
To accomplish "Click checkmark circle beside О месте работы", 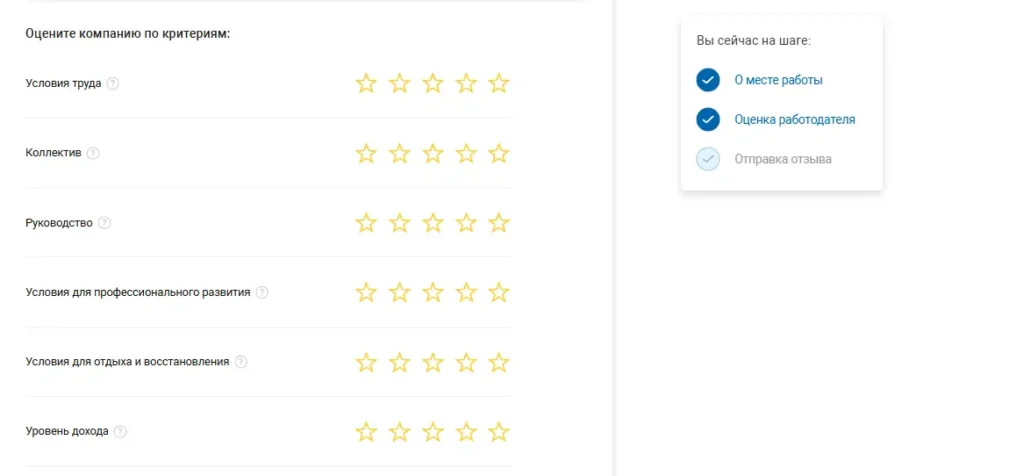I will pos(708,80).
